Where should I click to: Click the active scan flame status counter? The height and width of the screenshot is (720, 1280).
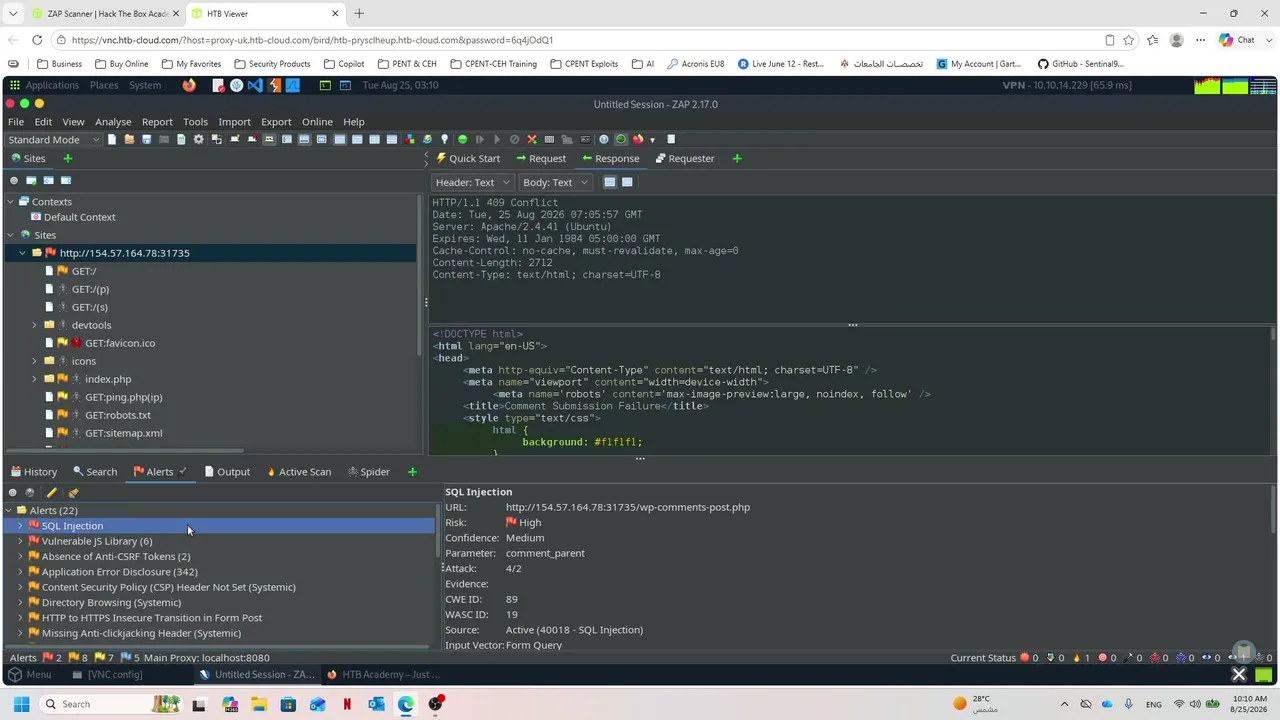pyautogui.click(x=1081, y=658)
